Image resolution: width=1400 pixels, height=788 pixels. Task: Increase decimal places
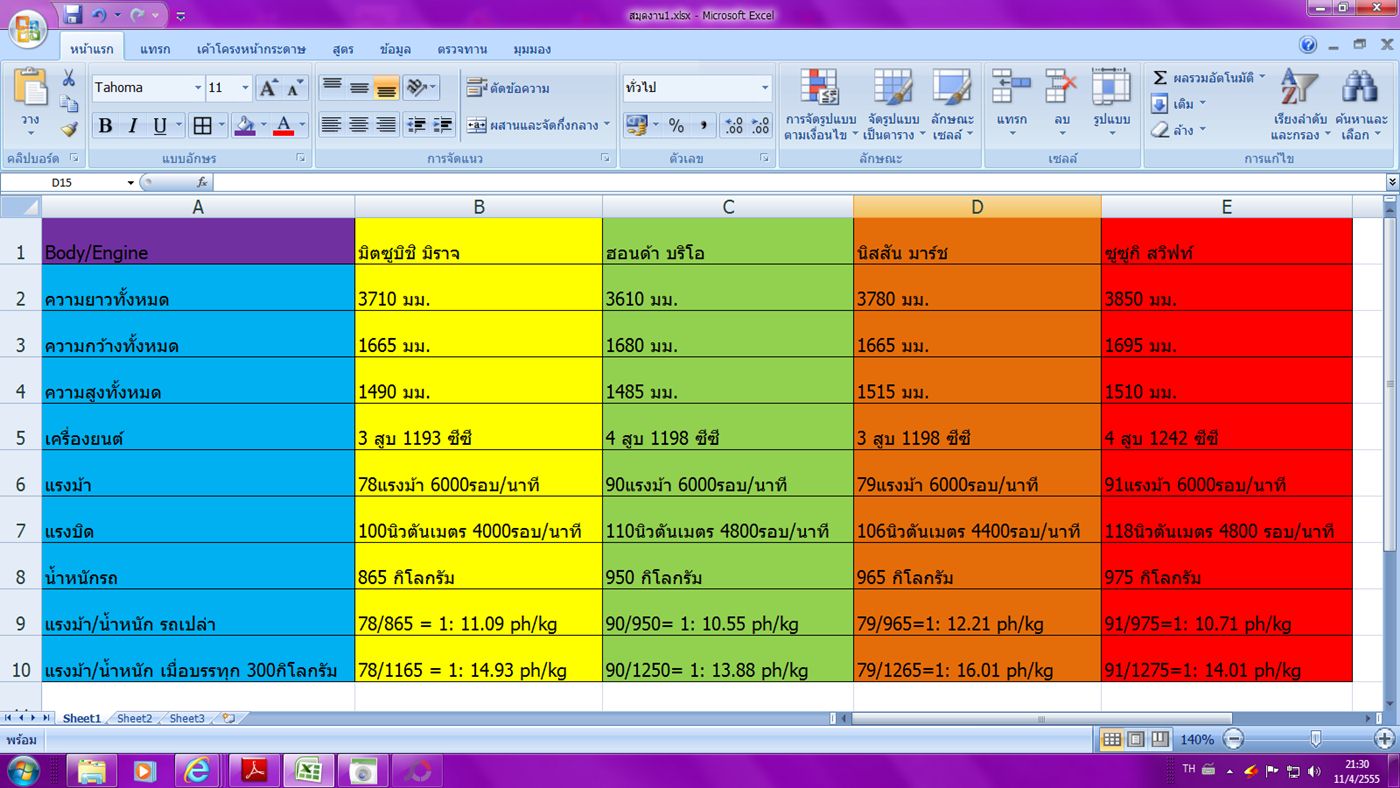[733, 126]
